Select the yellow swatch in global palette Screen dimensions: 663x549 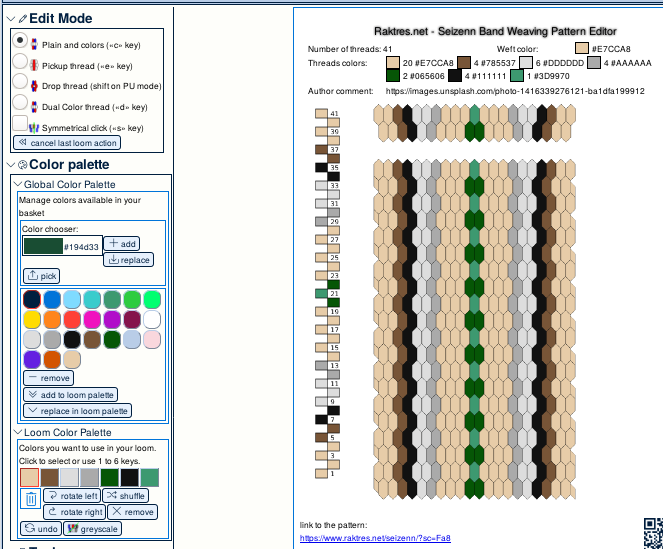pos(32,319)
